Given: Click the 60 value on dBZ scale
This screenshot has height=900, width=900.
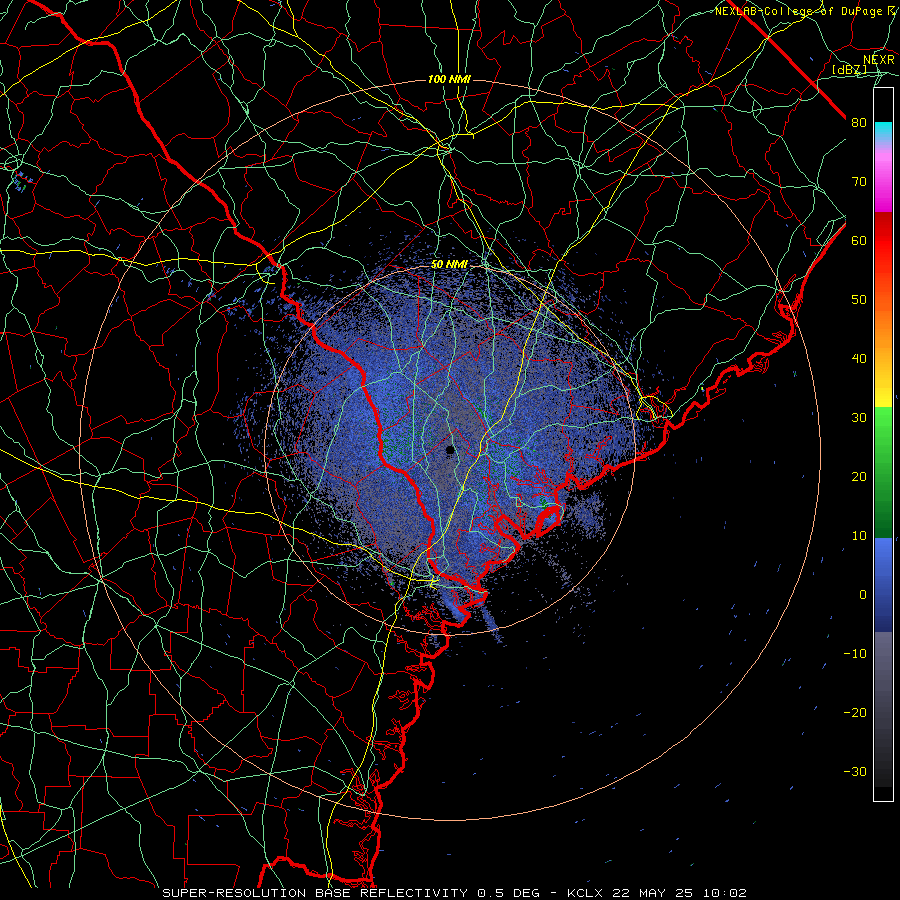Looking at the screenshot, I should pyautogui.click(x=859, y=241).
